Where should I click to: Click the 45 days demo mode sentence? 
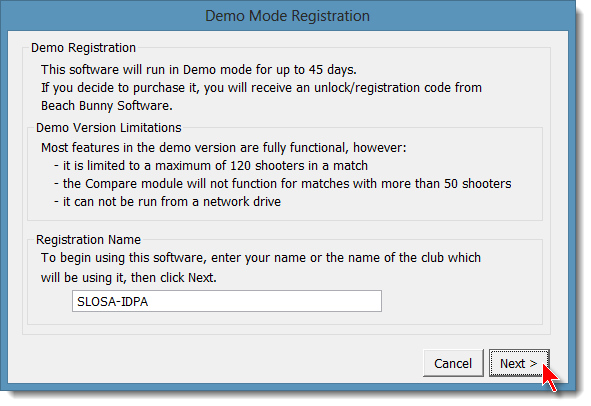click(199, 70)
